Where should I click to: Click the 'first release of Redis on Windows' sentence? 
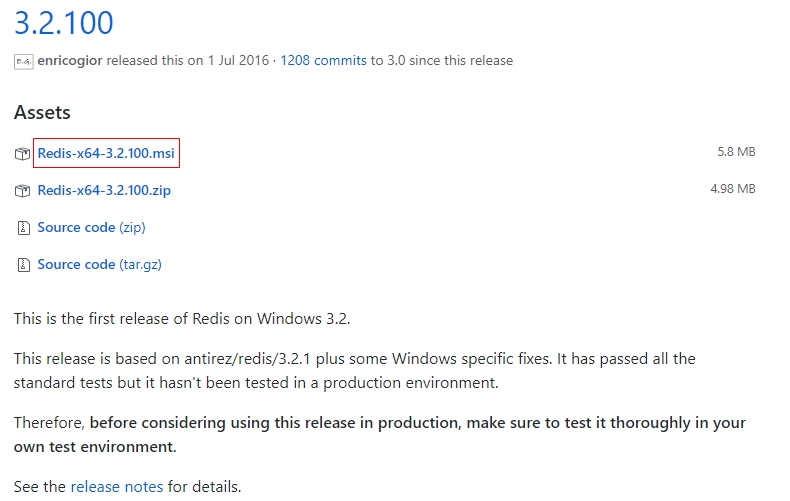click(182, 319)
